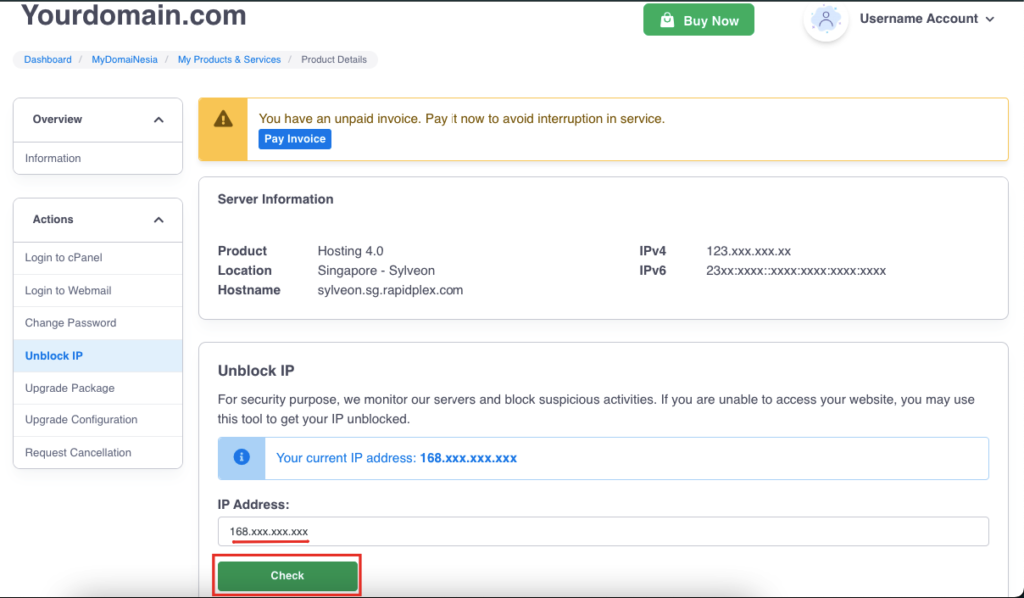This screenshot has width=1024, height=598.
Task: Click the user avatar icon
Action: [825, 20]
